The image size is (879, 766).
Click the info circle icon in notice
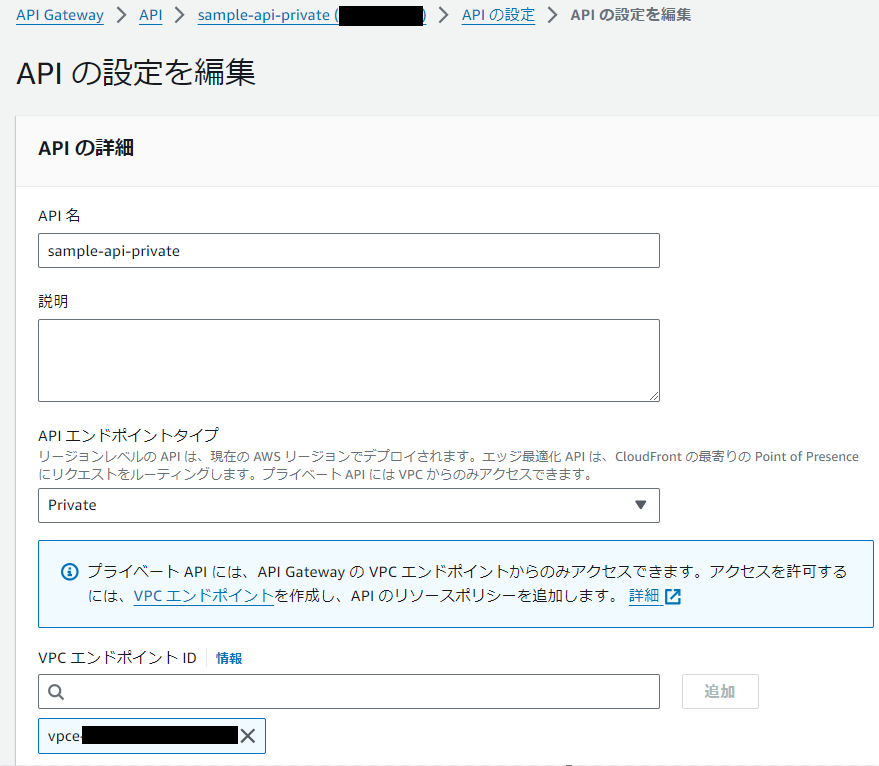pyautogui.click(x=70, y=572)
